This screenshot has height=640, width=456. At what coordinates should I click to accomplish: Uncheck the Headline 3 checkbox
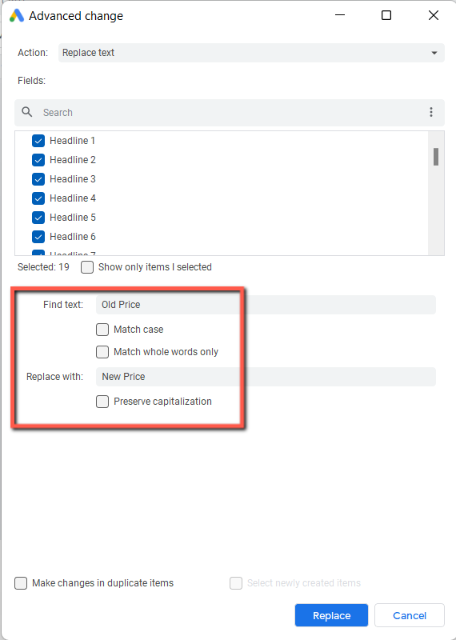pyautogui.click(x=38, y=179)
